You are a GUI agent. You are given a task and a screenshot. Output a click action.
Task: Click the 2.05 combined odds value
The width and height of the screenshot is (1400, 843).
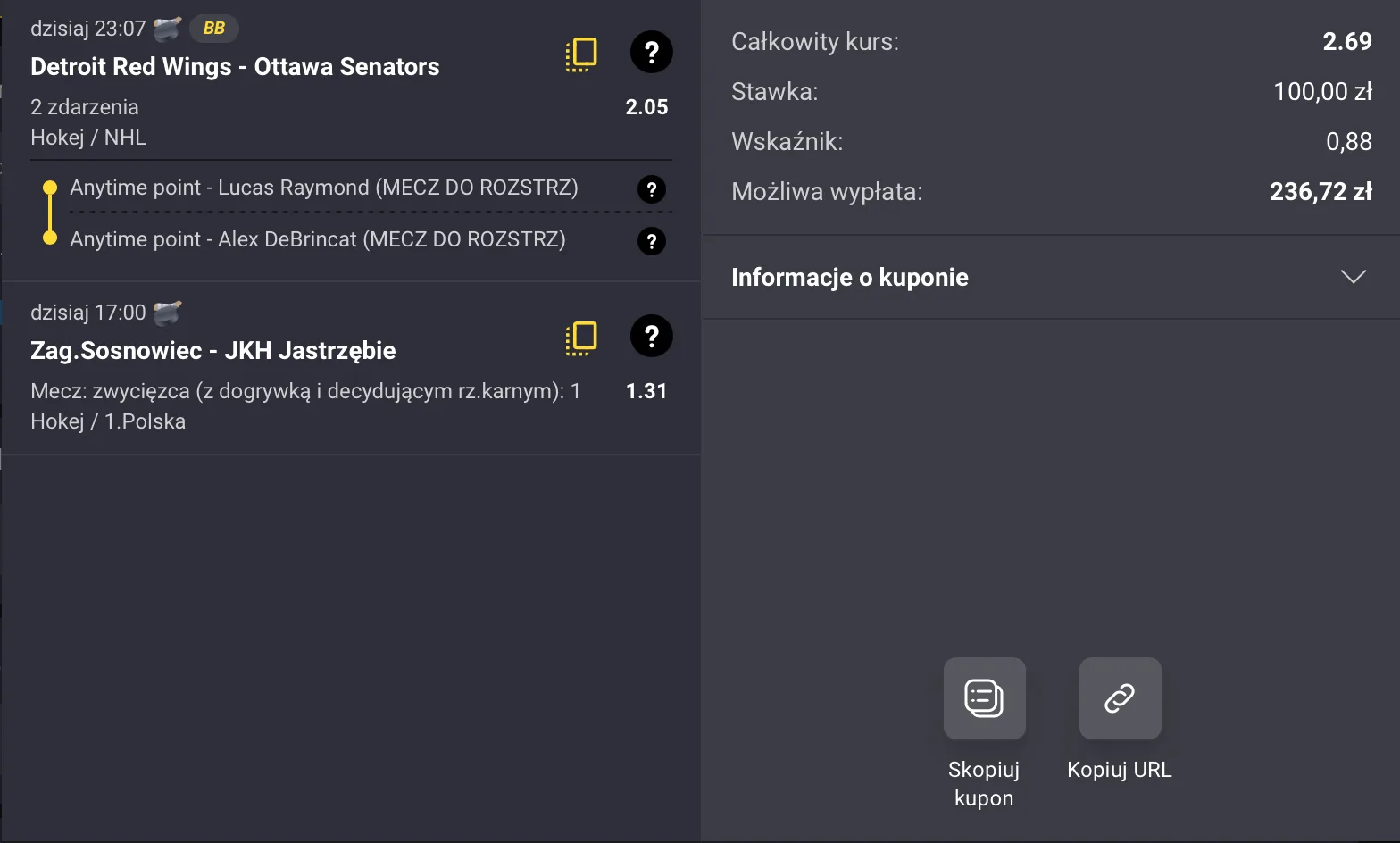(x=647, y=106)
